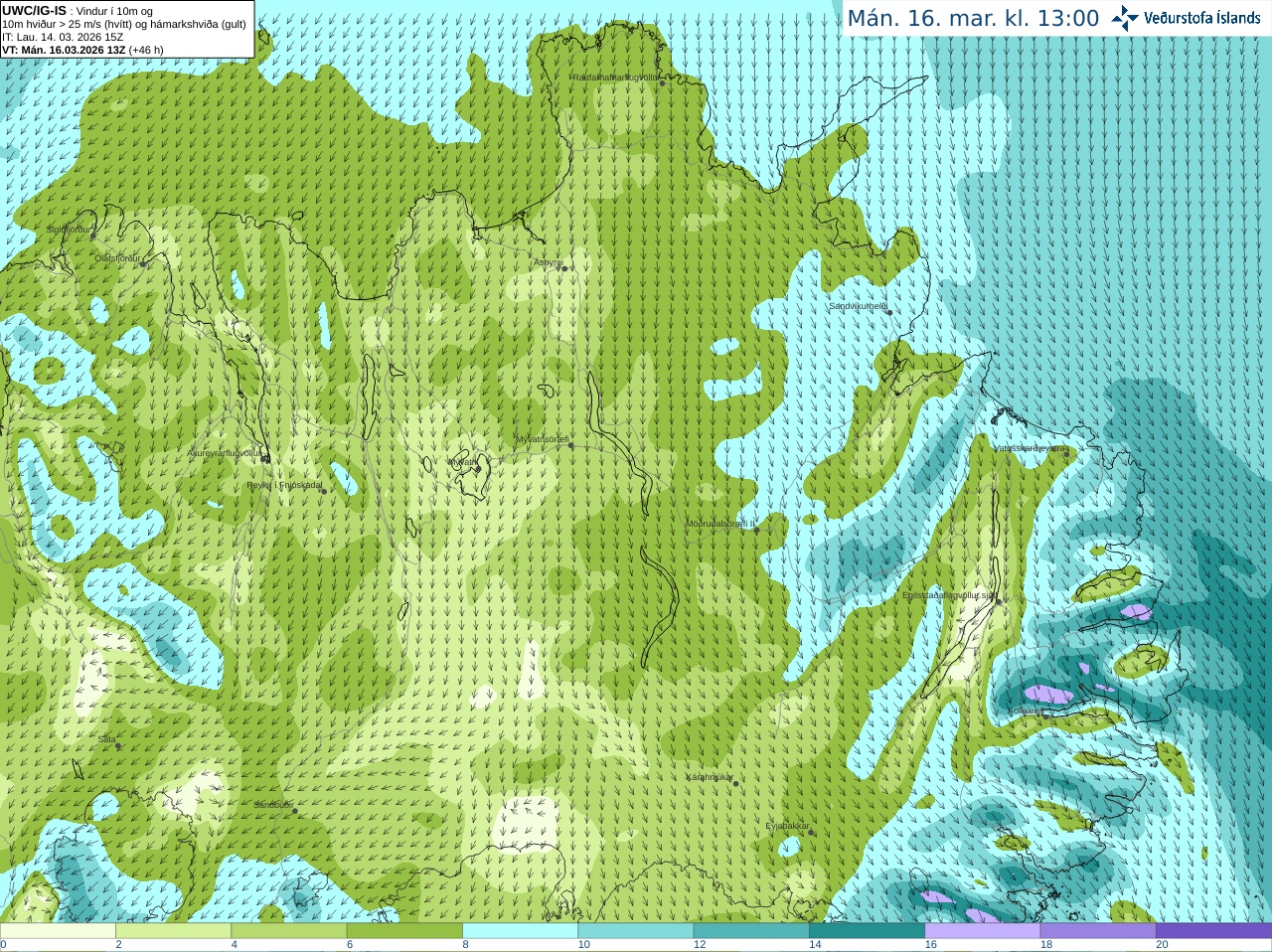Click the Kollaleira station label

tap(1027, 712)
